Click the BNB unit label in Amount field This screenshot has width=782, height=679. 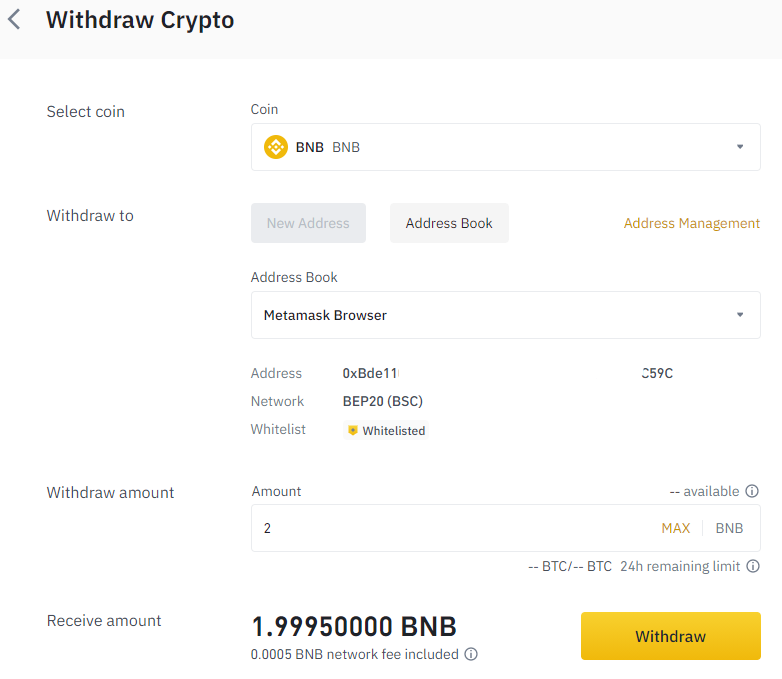coord(729,528)
